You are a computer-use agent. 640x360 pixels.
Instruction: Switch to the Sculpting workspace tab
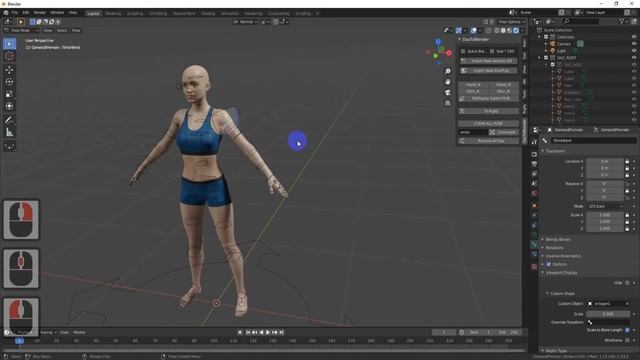pyautogui.click(x=135, y=13)
